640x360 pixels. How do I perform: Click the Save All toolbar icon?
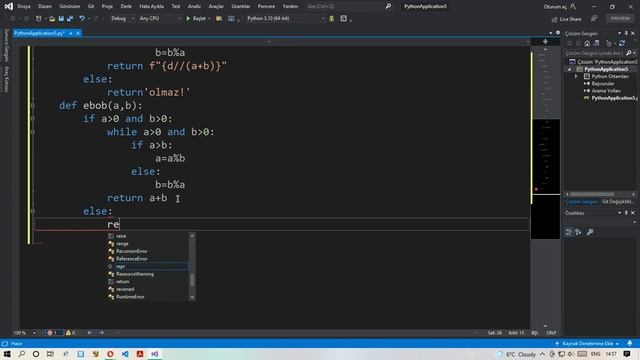tap(70, 19)
